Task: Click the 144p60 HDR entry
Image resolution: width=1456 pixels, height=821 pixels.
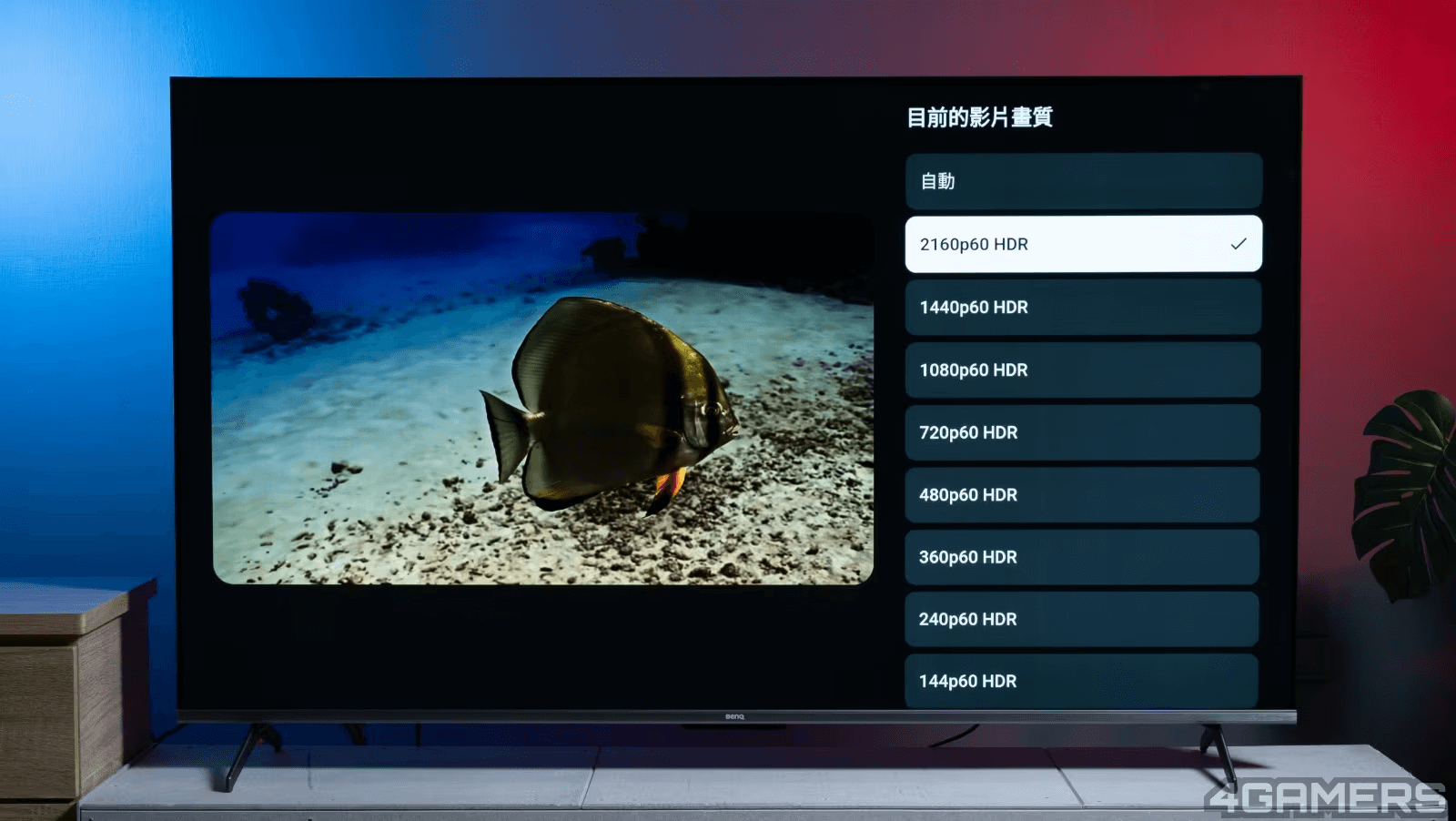Action: point(1083,681)
